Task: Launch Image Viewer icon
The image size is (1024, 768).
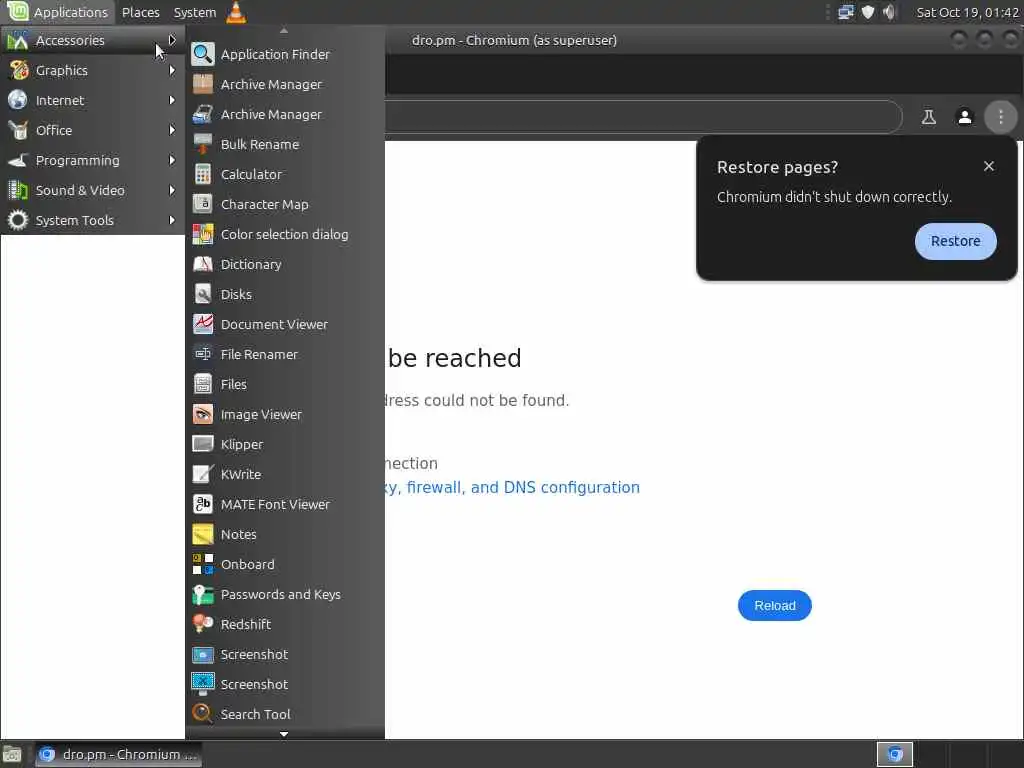Action: [202, 414]
